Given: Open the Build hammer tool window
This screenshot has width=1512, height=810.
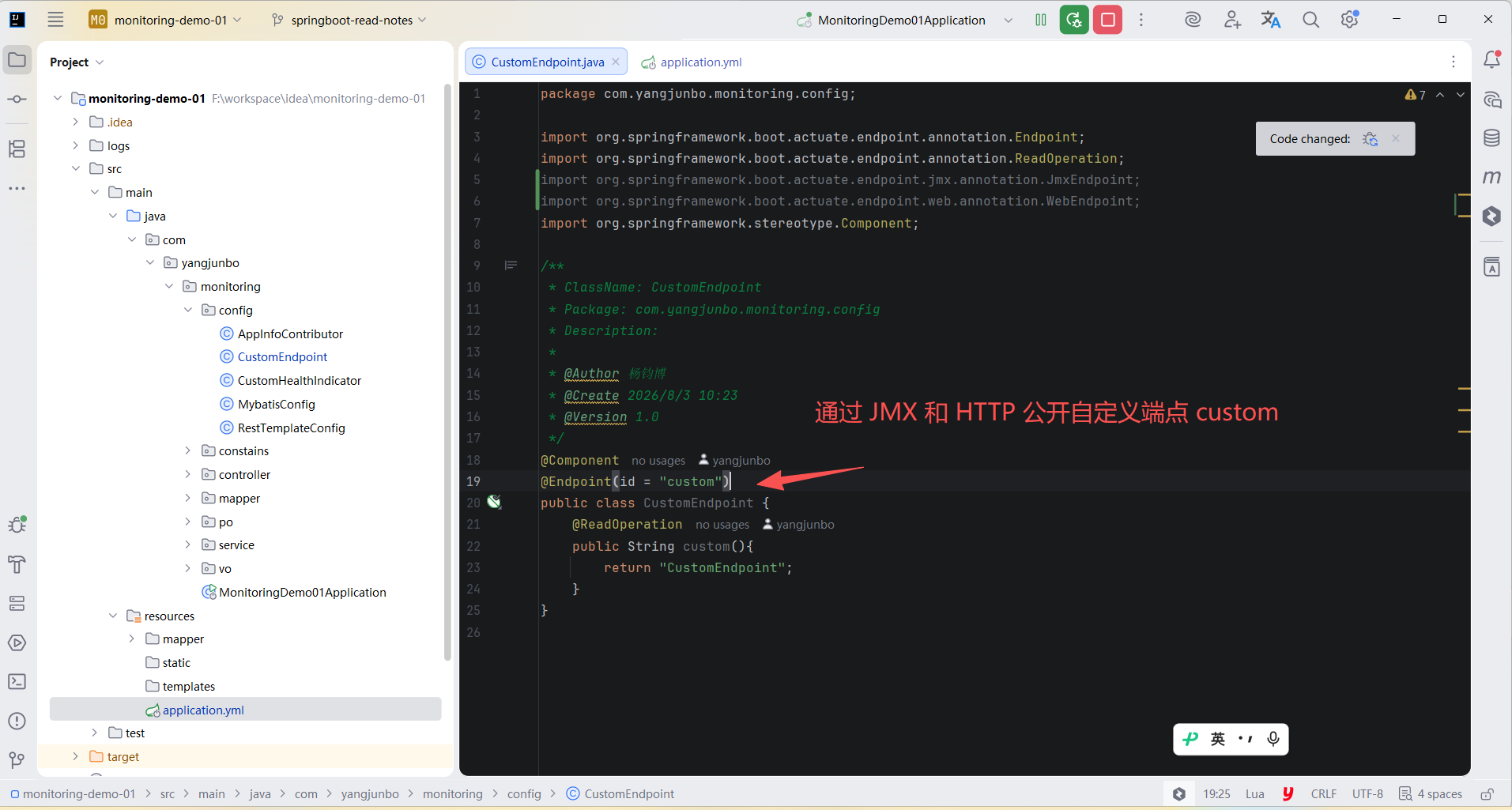Looking at the screenshot, I should (17, 564).
